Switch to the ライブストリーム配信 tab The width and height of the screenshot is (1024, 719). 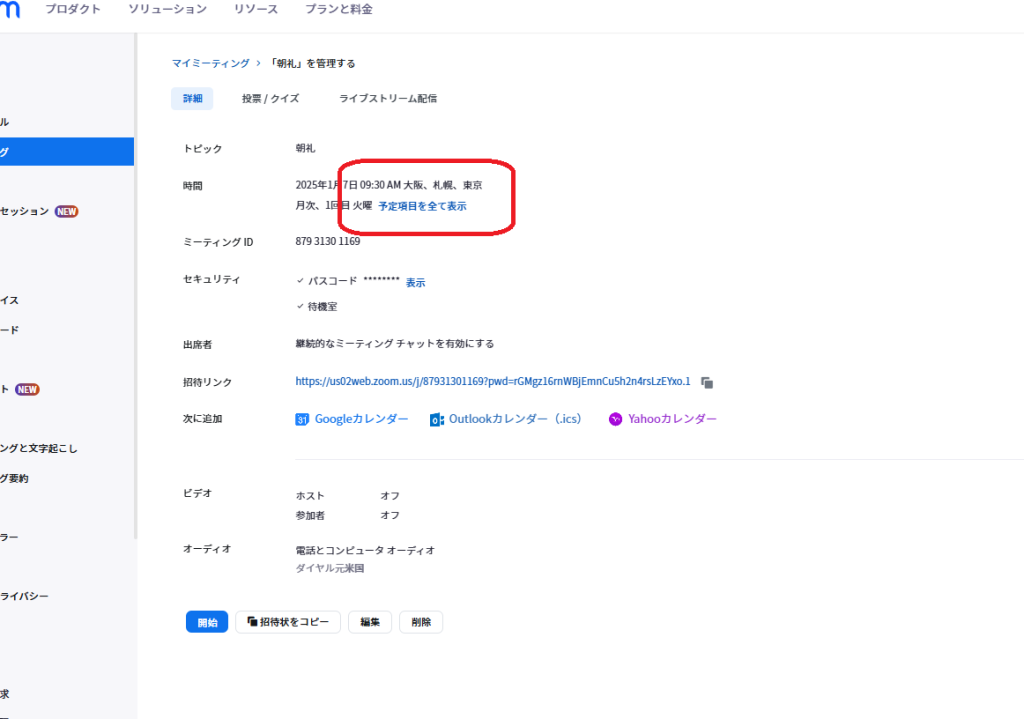pos(388,98)
